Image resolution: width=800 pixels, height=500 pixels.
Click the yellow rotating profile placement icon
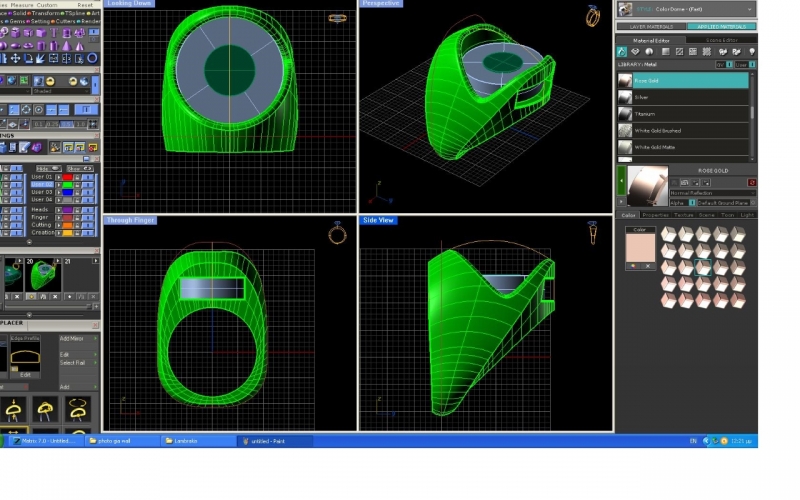(78, 409)
